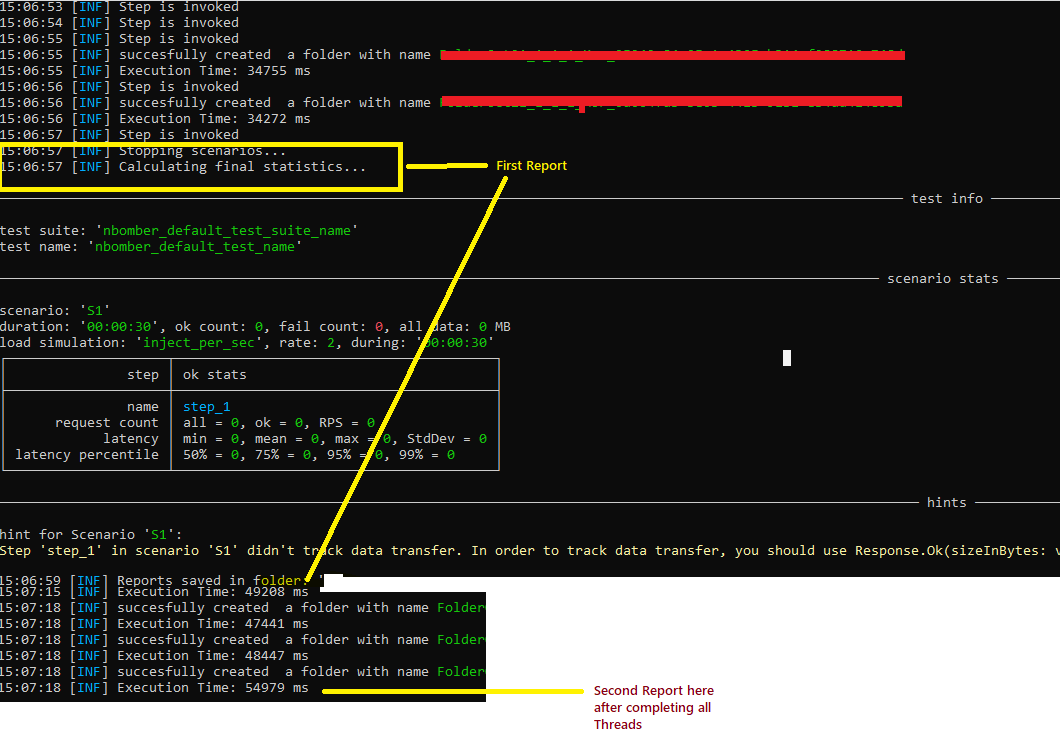Image resolution: width=1060 pixels, height=739 pixels.
Task: Select the scenario name 'S1'
Action: (94, 309)
